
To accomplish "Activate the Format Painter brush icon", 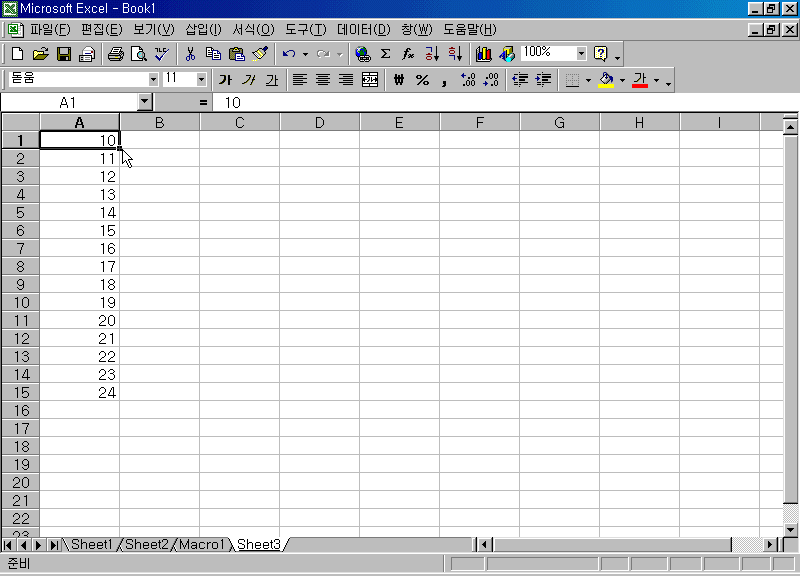I will coord(260,54).
